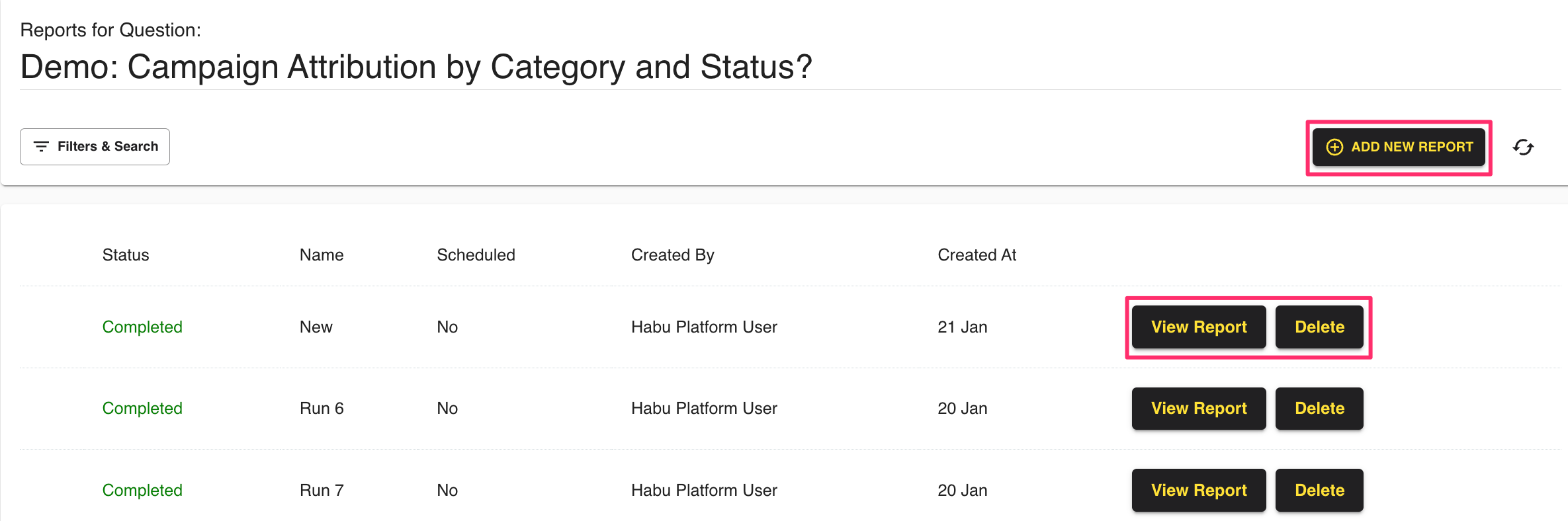Delete the Run 6 report

click(x=1319, y=409)
